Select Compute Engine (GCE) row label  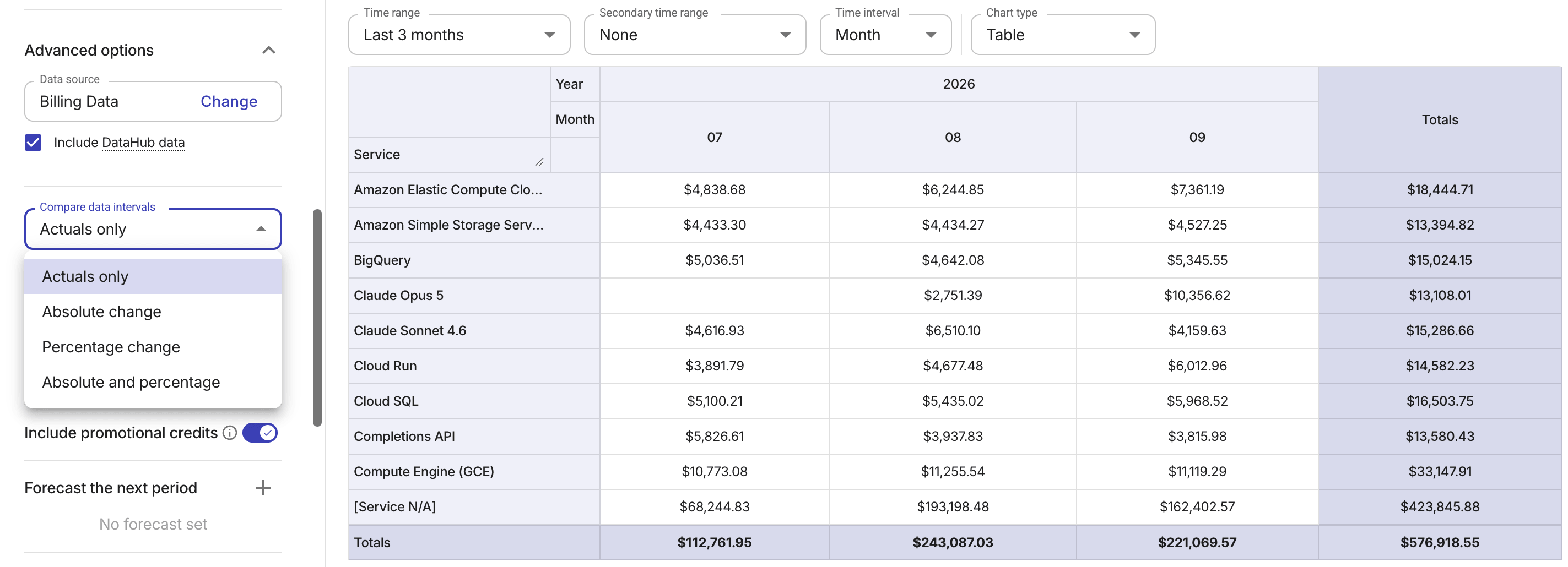tap(474, 472)
